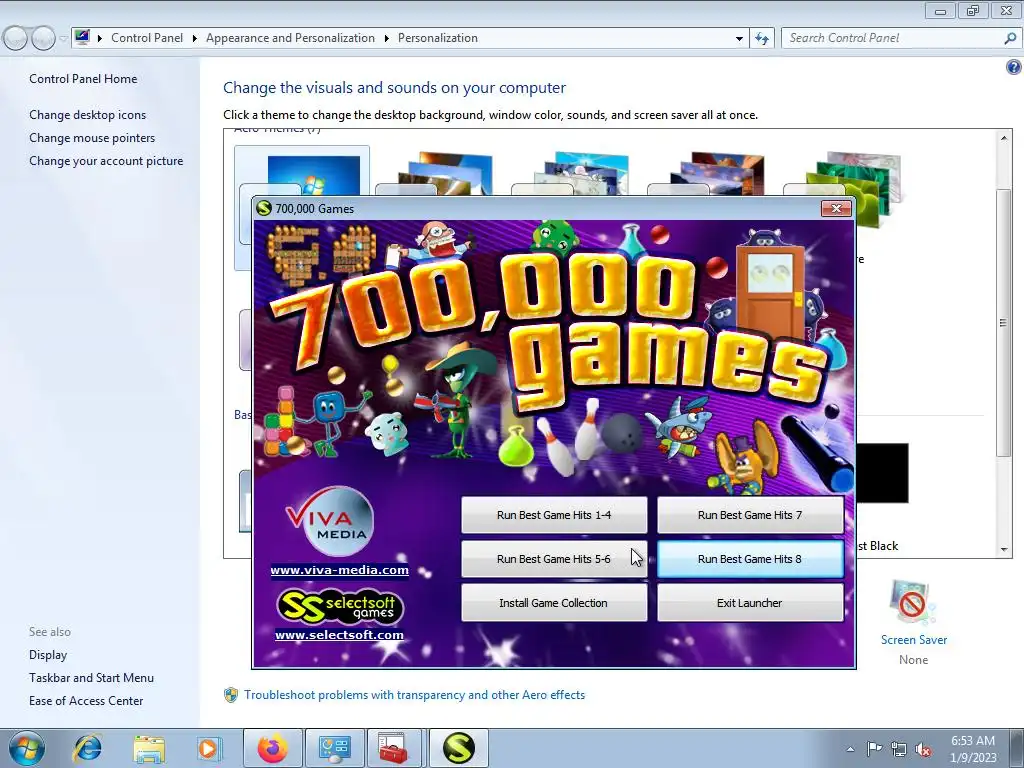Viewport: 1024px width, 768px height.
Task: Click the address bar Control Panel icon
Action: click(x=82, y=37)
